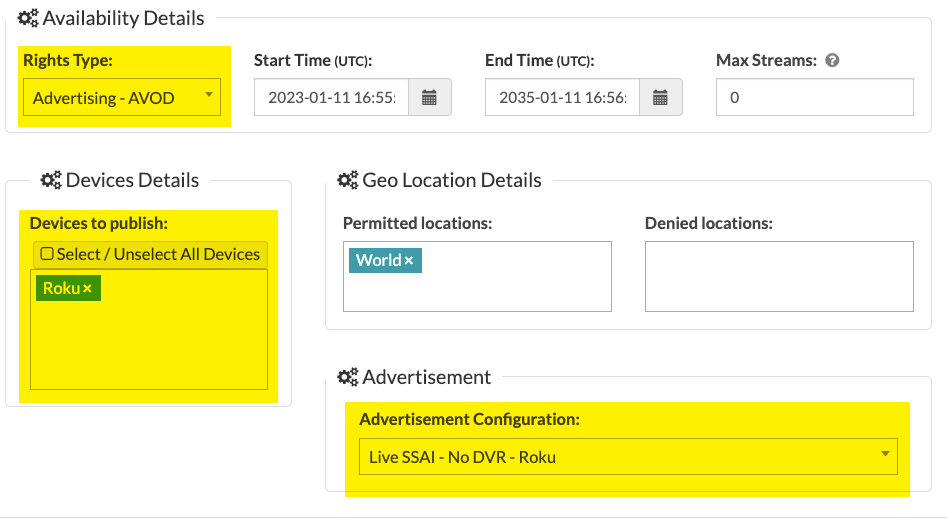
Task: Expand the Advertisement Configuration dropdown
Action: coord(628,457)
